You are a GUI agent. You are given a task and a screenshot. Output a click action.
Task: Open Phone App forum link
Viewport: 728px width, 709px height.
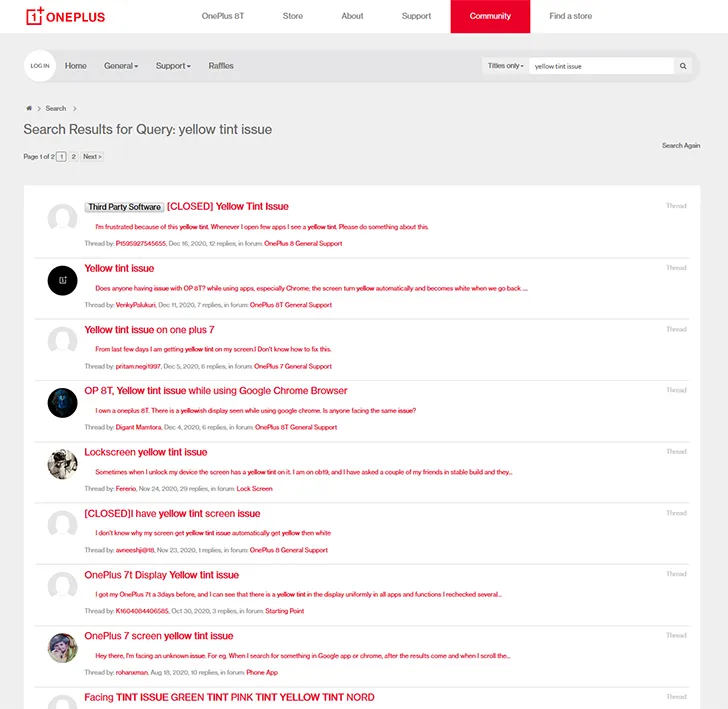pos(262,672)
